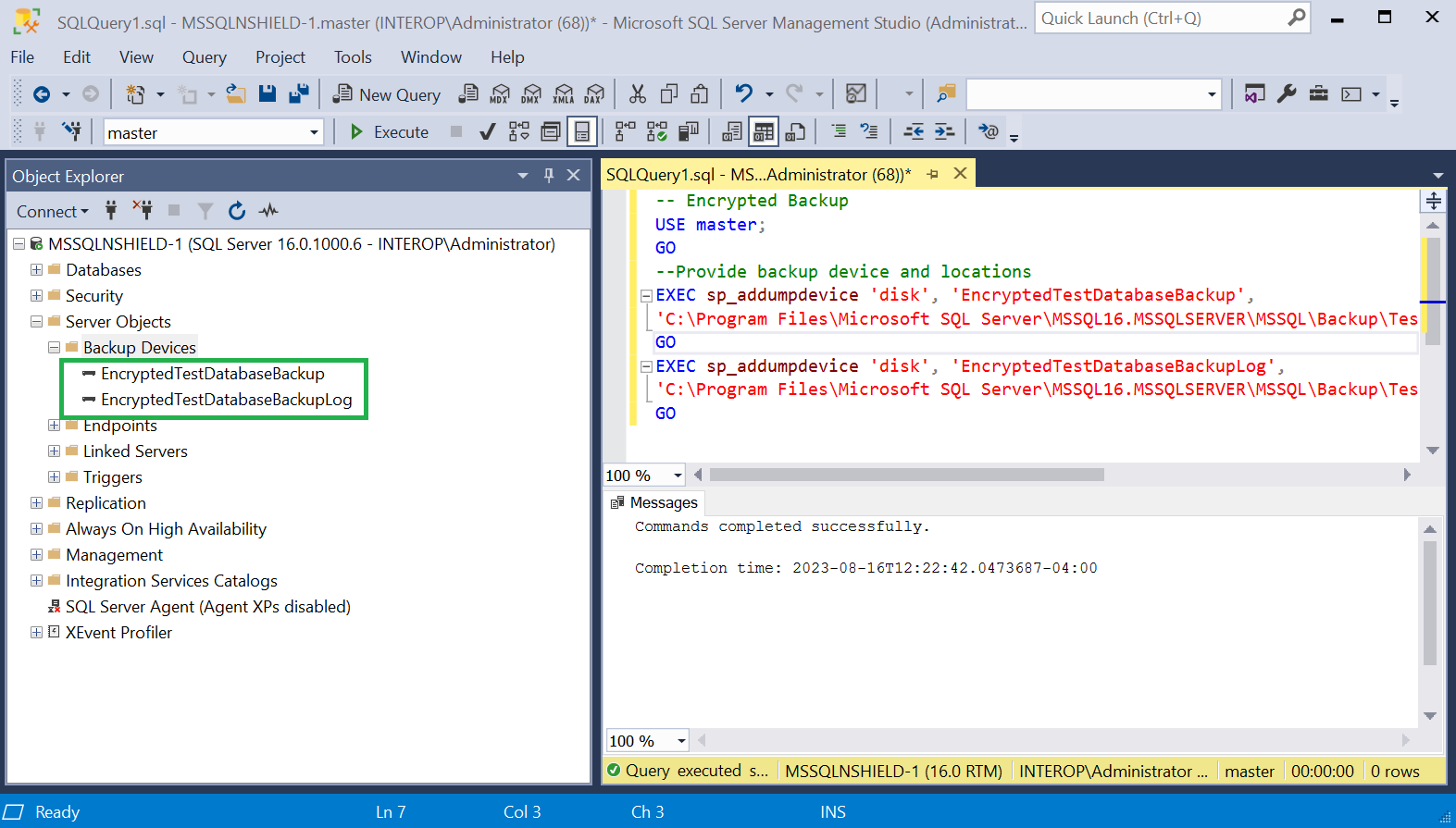Viewport: 1456px width, 828px height.
Task: Click the Disconnect plug icon in Object Explorer
Action: (x=143, y=210)
